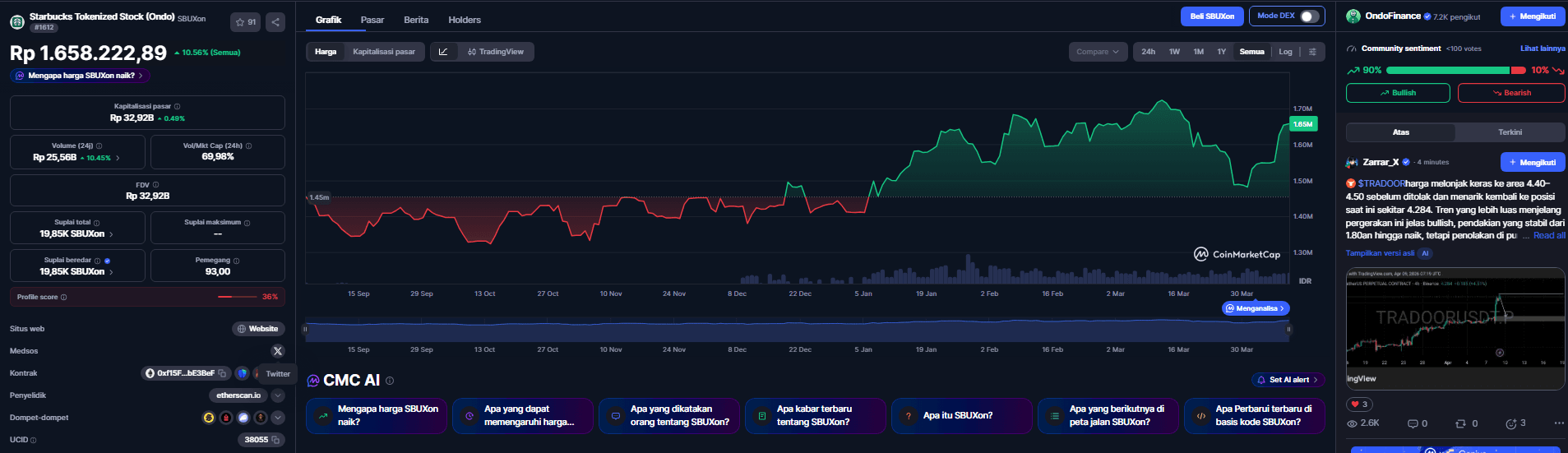Select the Semua time range
Viewport: 1568px width, 453px height.
tap(1251, 52)
